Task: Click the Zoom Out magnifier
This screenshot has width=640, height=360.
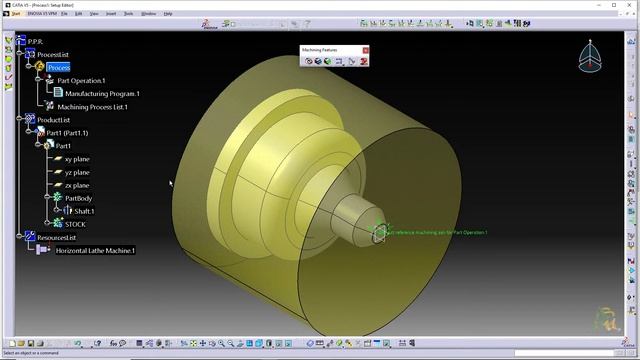Action: (231, 344)
